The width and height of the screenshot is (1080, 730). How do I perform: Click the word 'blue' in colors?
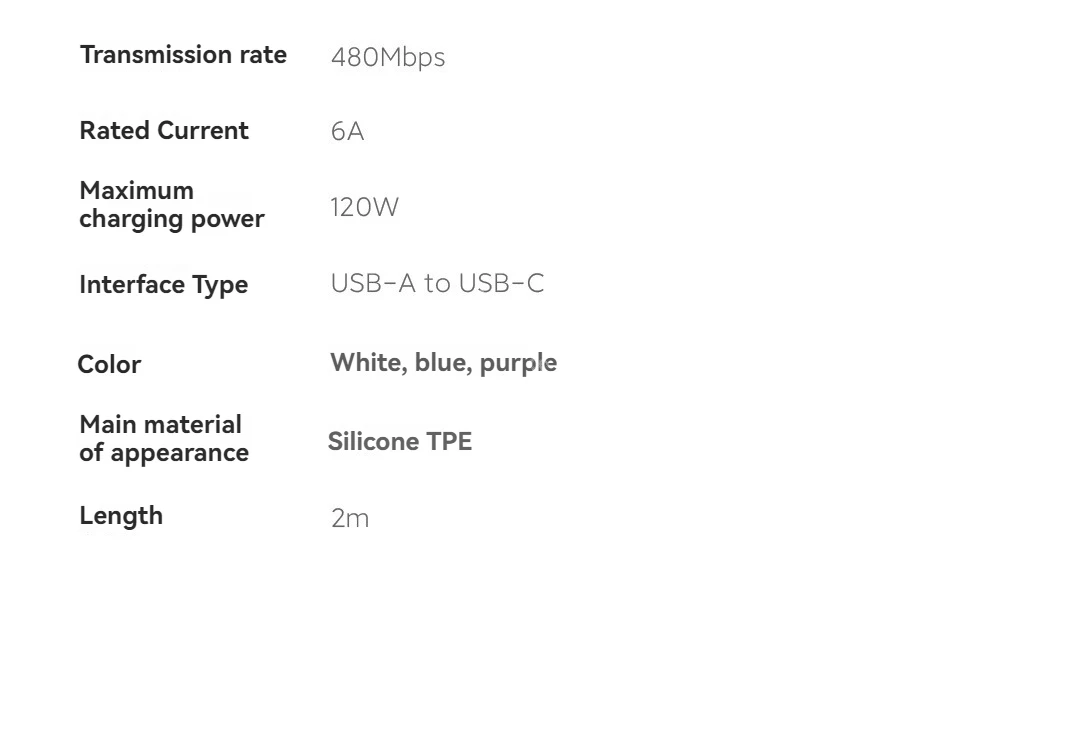pos(443,363)
